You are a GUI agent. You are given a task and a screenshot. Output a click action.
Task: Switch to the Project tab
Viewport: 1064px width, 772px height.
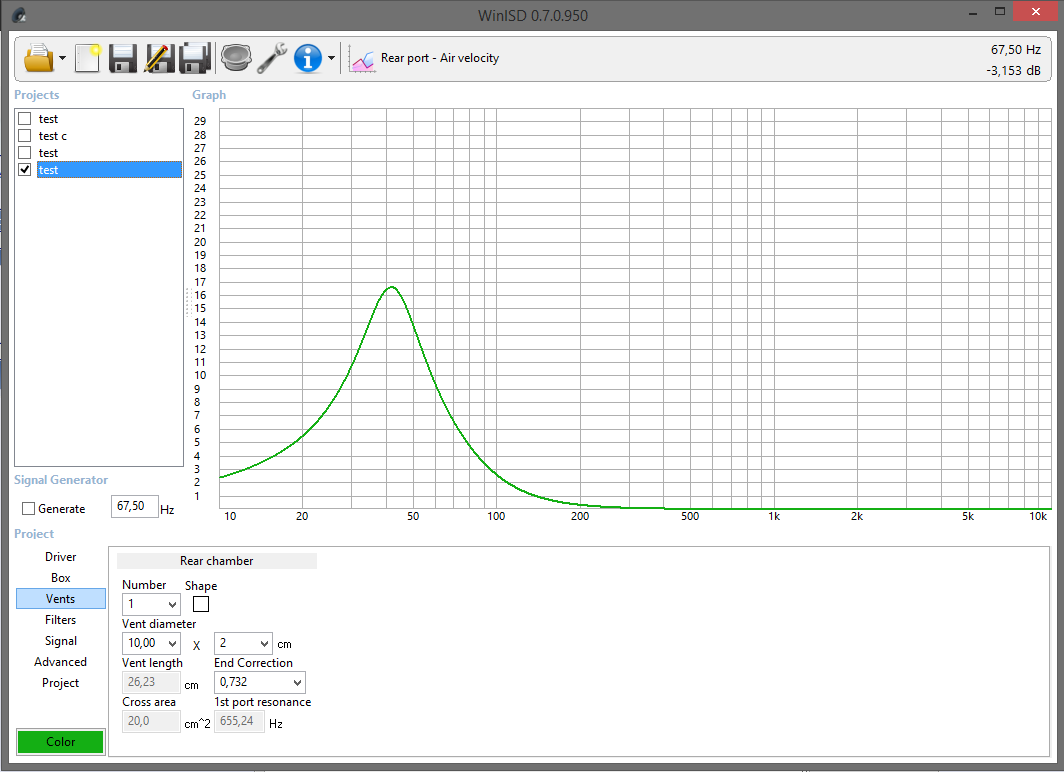(60, 683)
